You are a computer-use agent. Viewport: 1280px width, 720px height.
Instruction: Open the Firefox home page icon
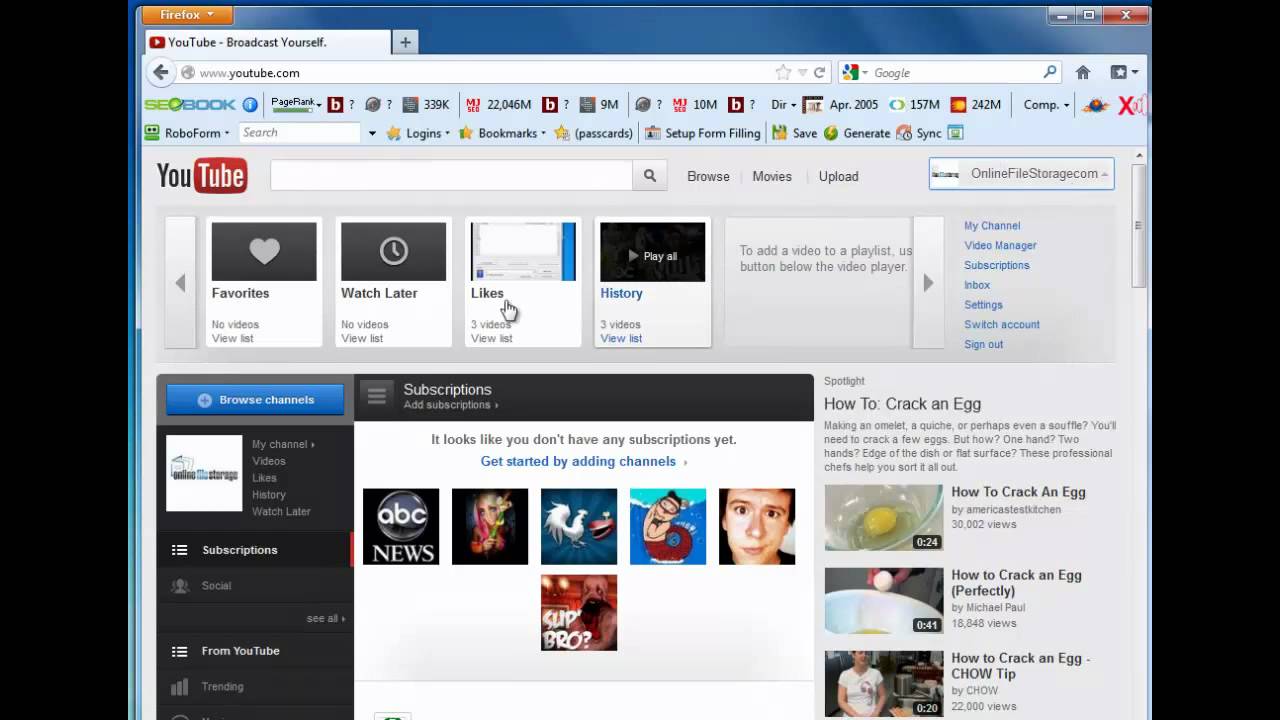(x=1082, y=72)
